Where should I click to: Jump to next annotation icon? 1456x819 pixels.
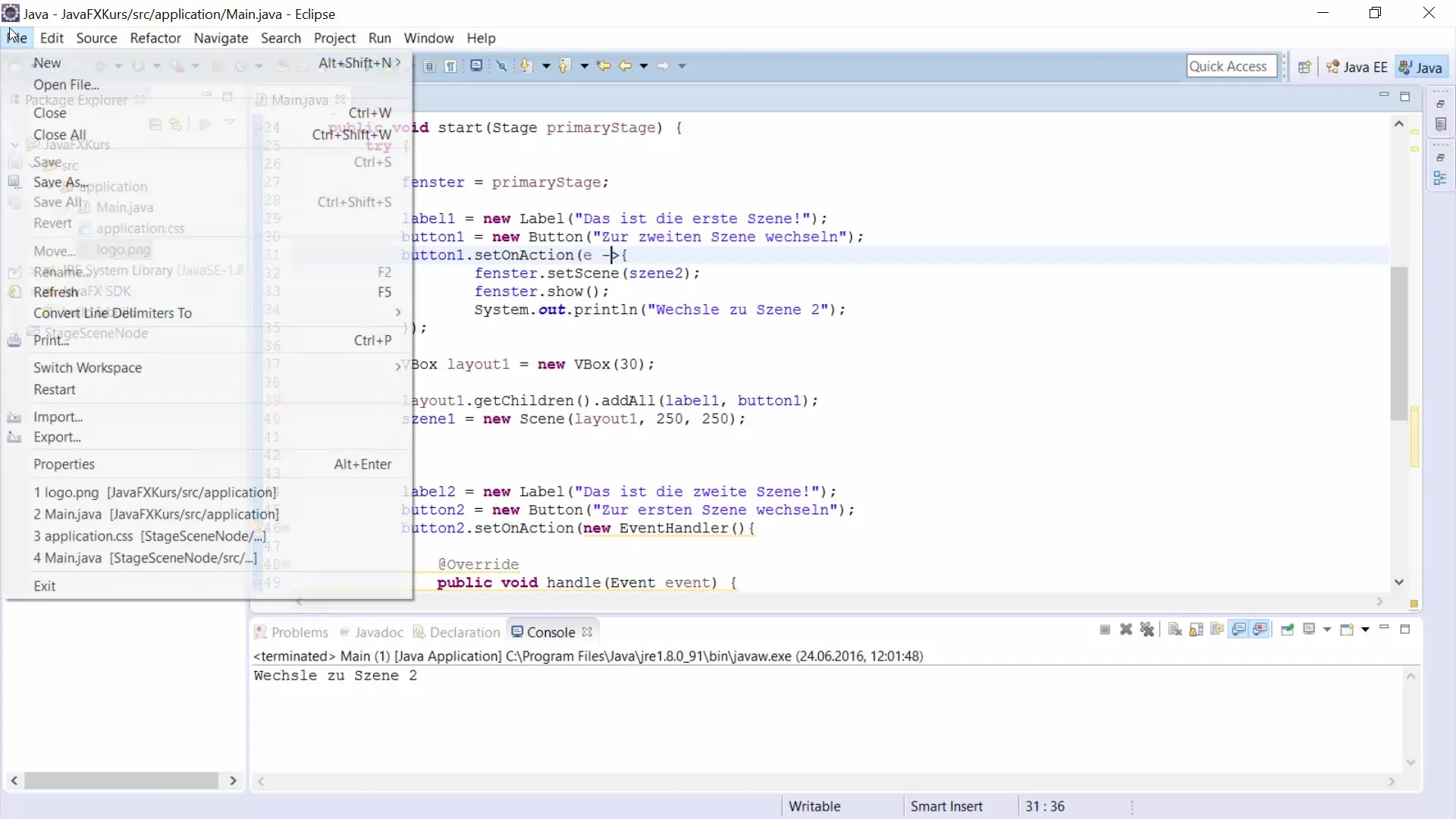pos(526,66)
